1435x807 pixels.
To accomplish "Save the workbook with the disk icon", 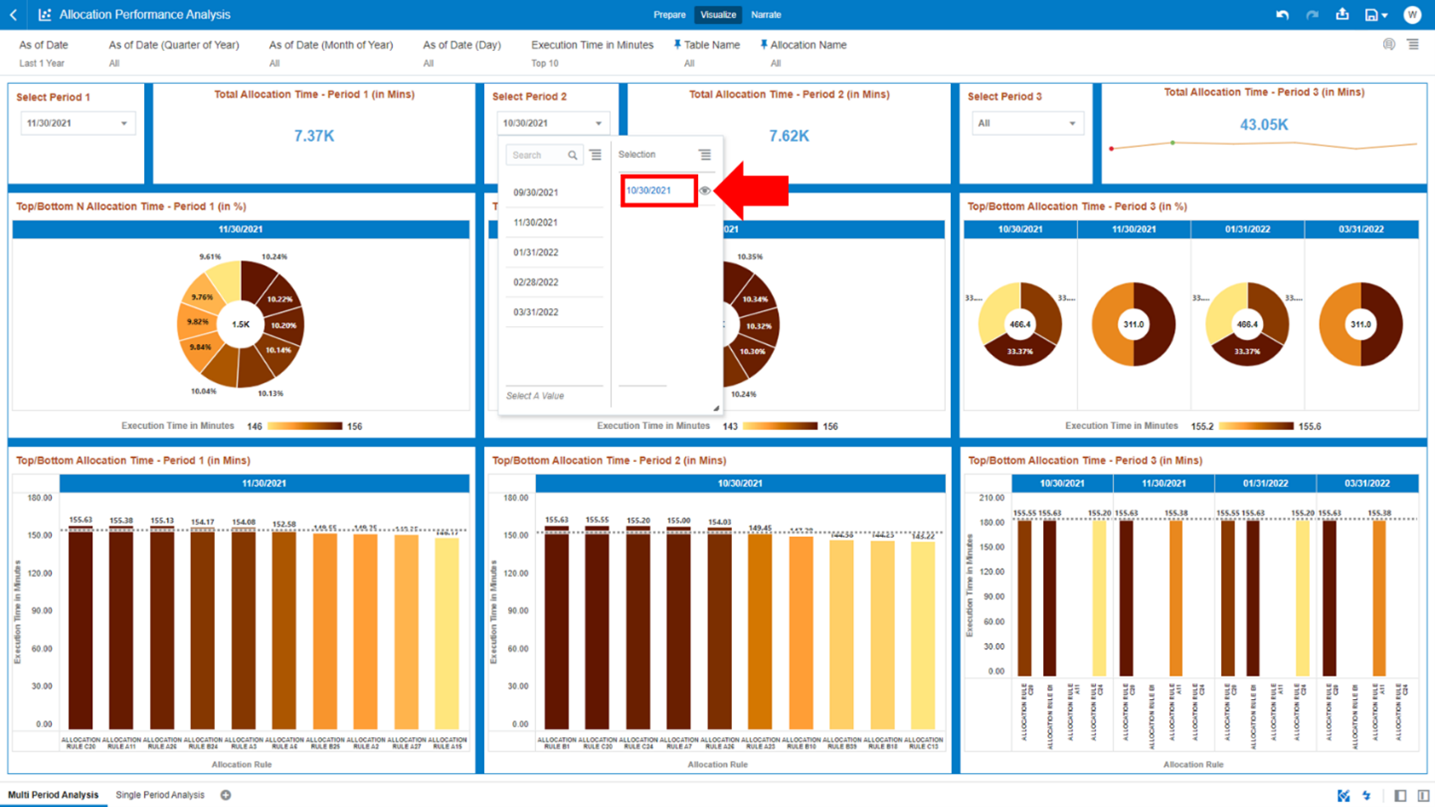I will [1371, 15].
